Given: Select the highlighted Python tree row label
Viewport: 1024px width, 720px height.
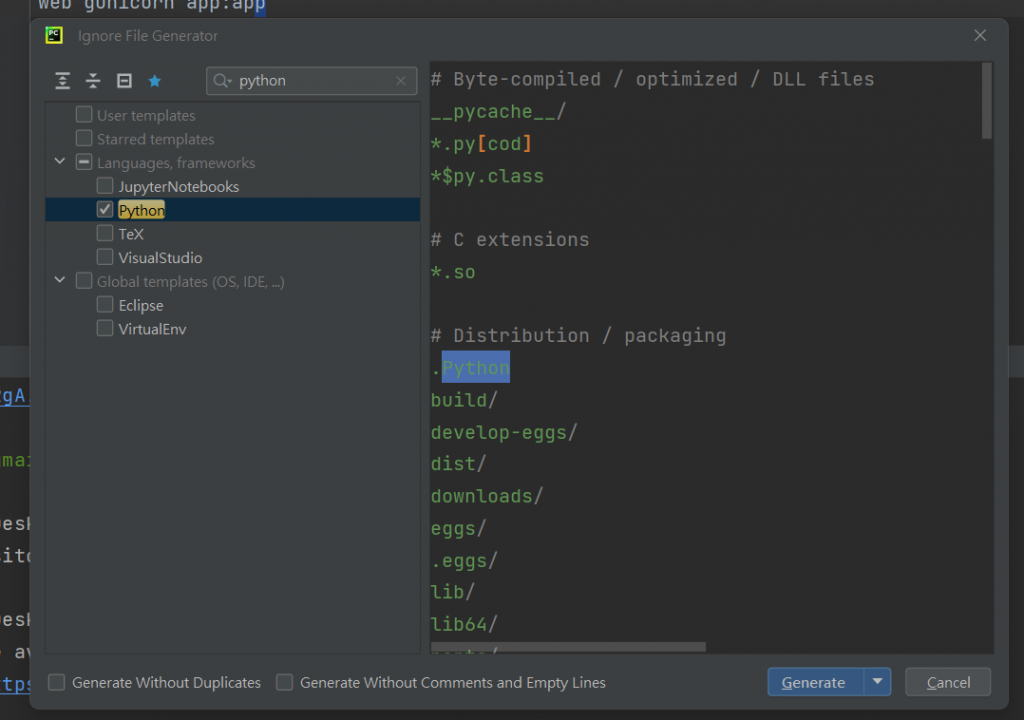Looking at the screenshot, I should point(141,210).
